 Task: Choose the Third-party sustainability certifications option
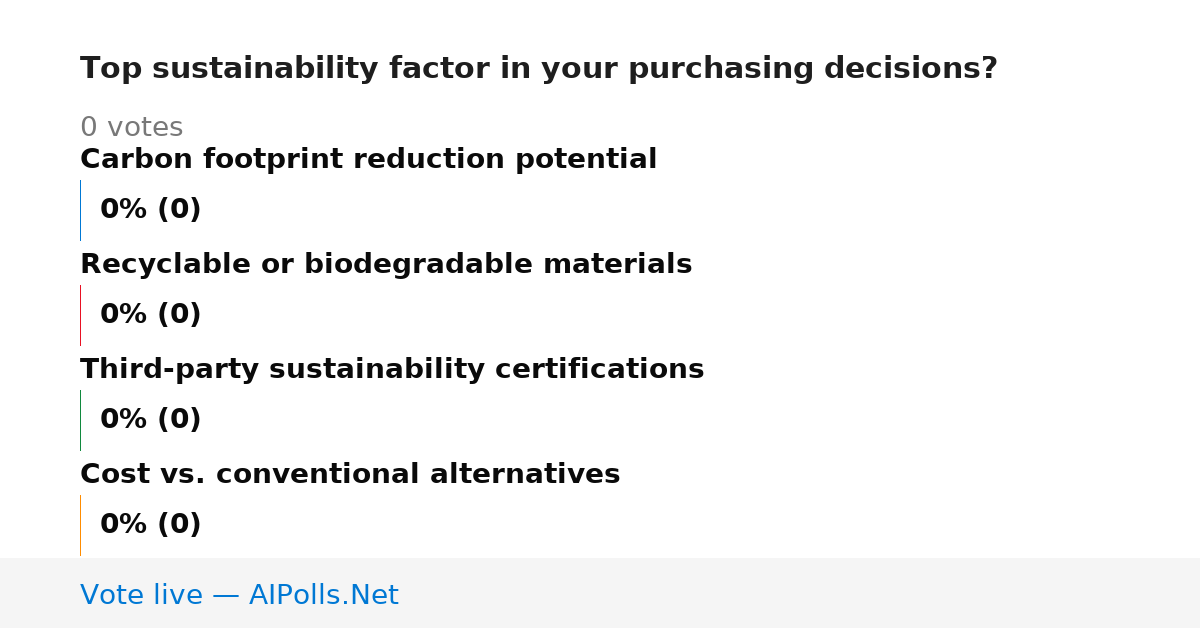click(x=392, y=370)
